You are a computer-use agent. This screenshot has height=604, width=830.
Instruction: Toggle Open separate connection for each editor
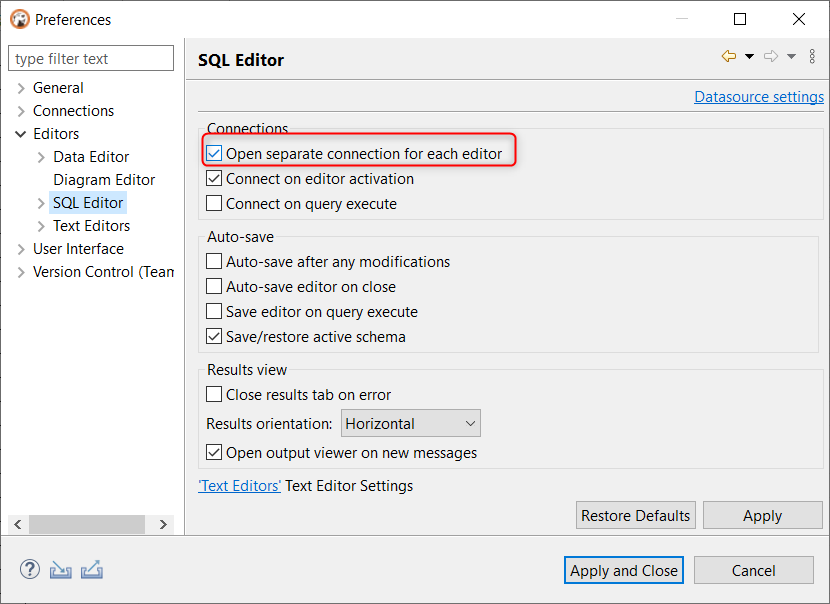(x=214, y=154)
